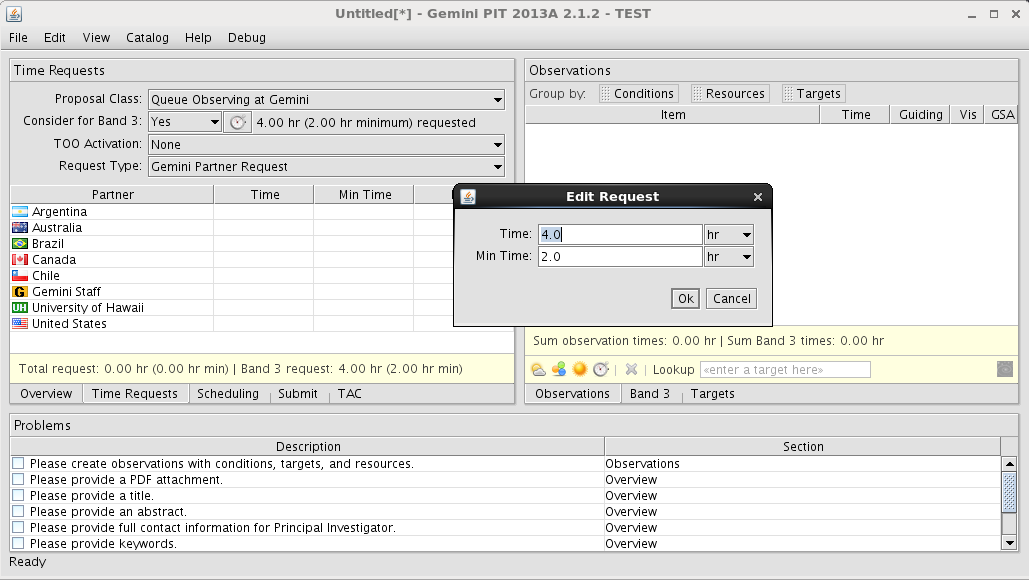1029x580 pixels.
Task: Switch to the Band 3 tab
Action: tap(650, 394)
